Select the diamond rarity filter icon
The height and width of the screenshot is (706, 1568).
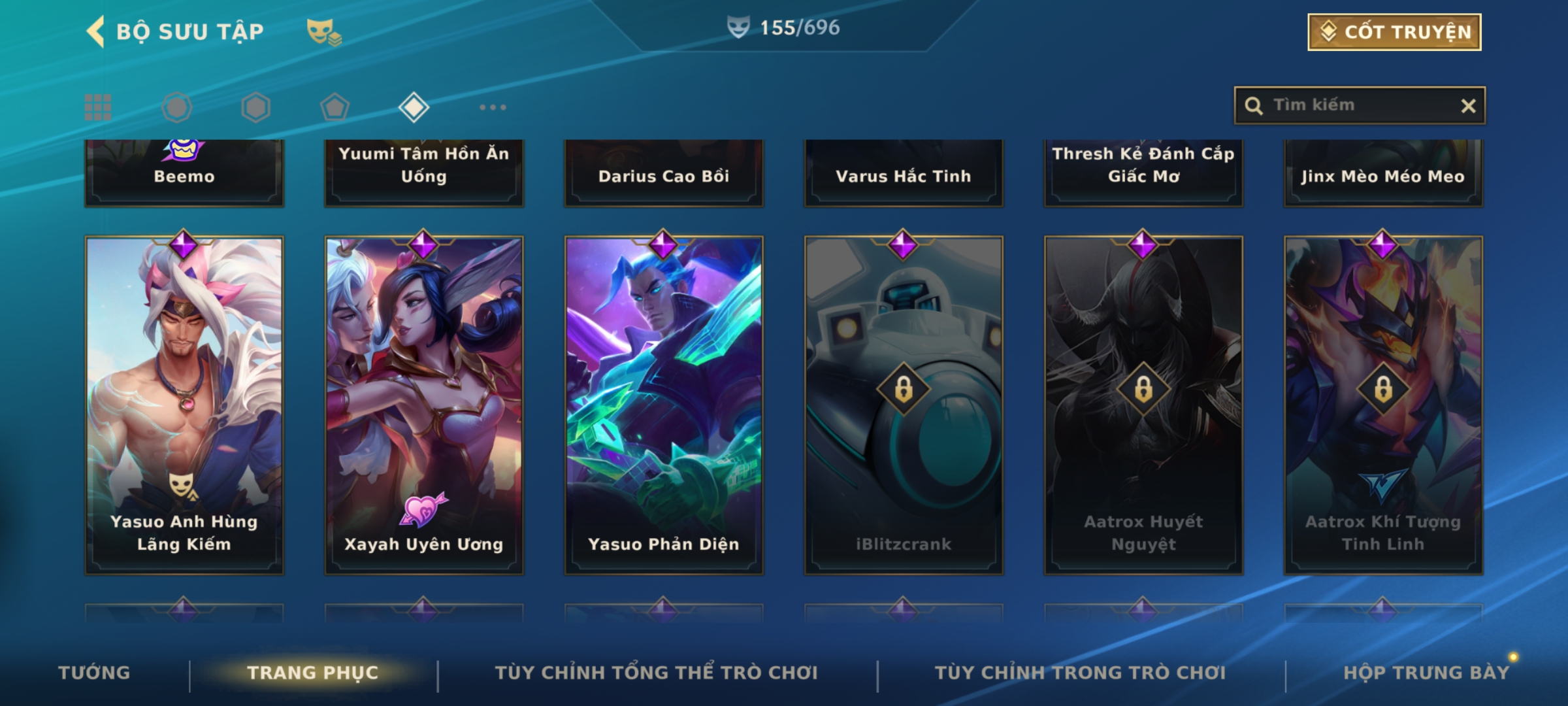pos(414,107)
